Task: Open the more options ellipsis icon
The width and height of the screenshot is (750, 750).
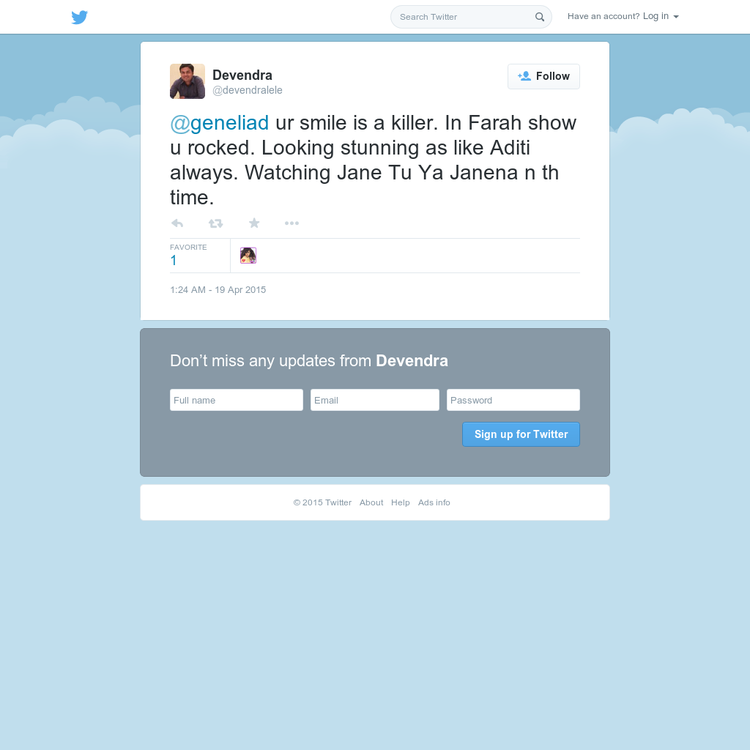Action: [x=292, y=223]
